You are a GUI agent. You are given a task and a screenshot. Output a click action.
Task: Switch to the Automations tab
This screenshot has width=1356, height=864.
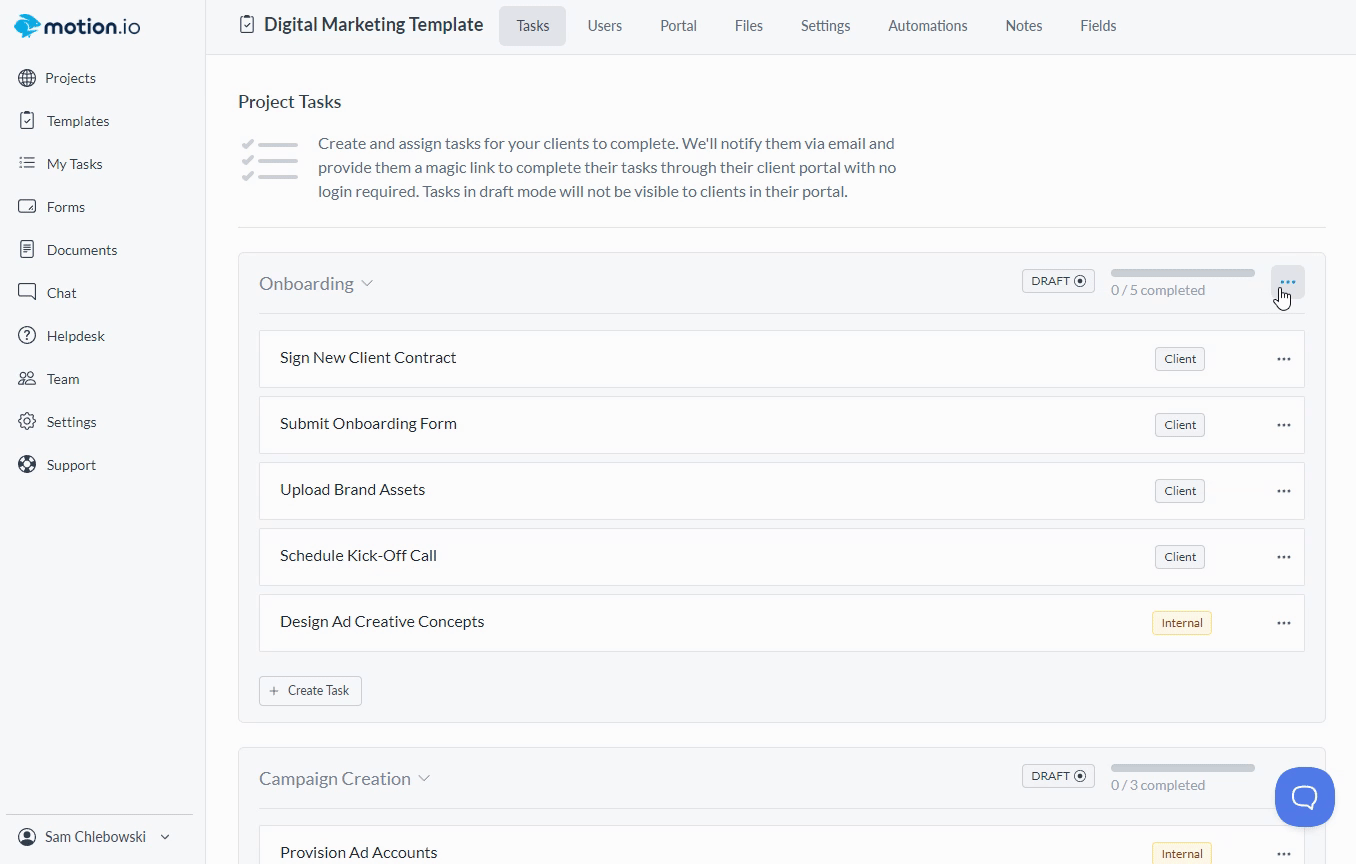[927, 26]
